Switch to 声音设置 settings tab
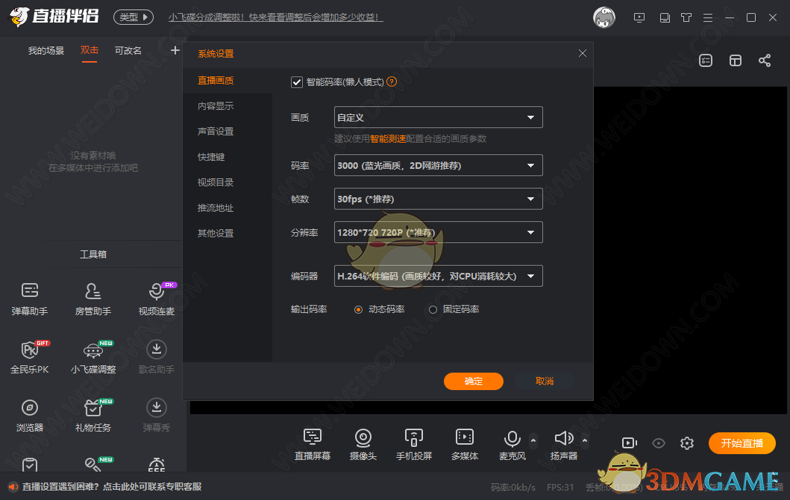The width and height of the screenshot is (790, 500). tap(216, 132)
